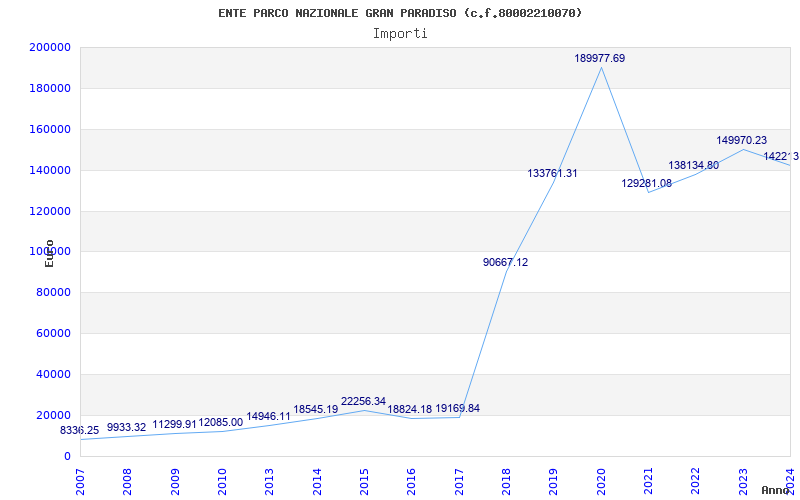800x500 pixels.
Task: Click the 180000 y-axis tick label
Action: 50,88
